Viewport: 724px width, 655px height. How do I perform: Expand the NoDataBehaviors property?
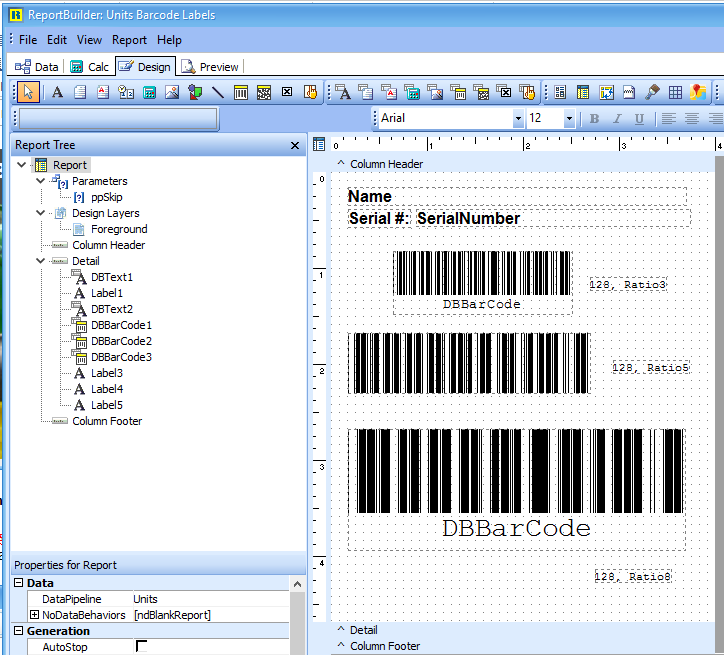pyautogui.click(x=34, y=615)
